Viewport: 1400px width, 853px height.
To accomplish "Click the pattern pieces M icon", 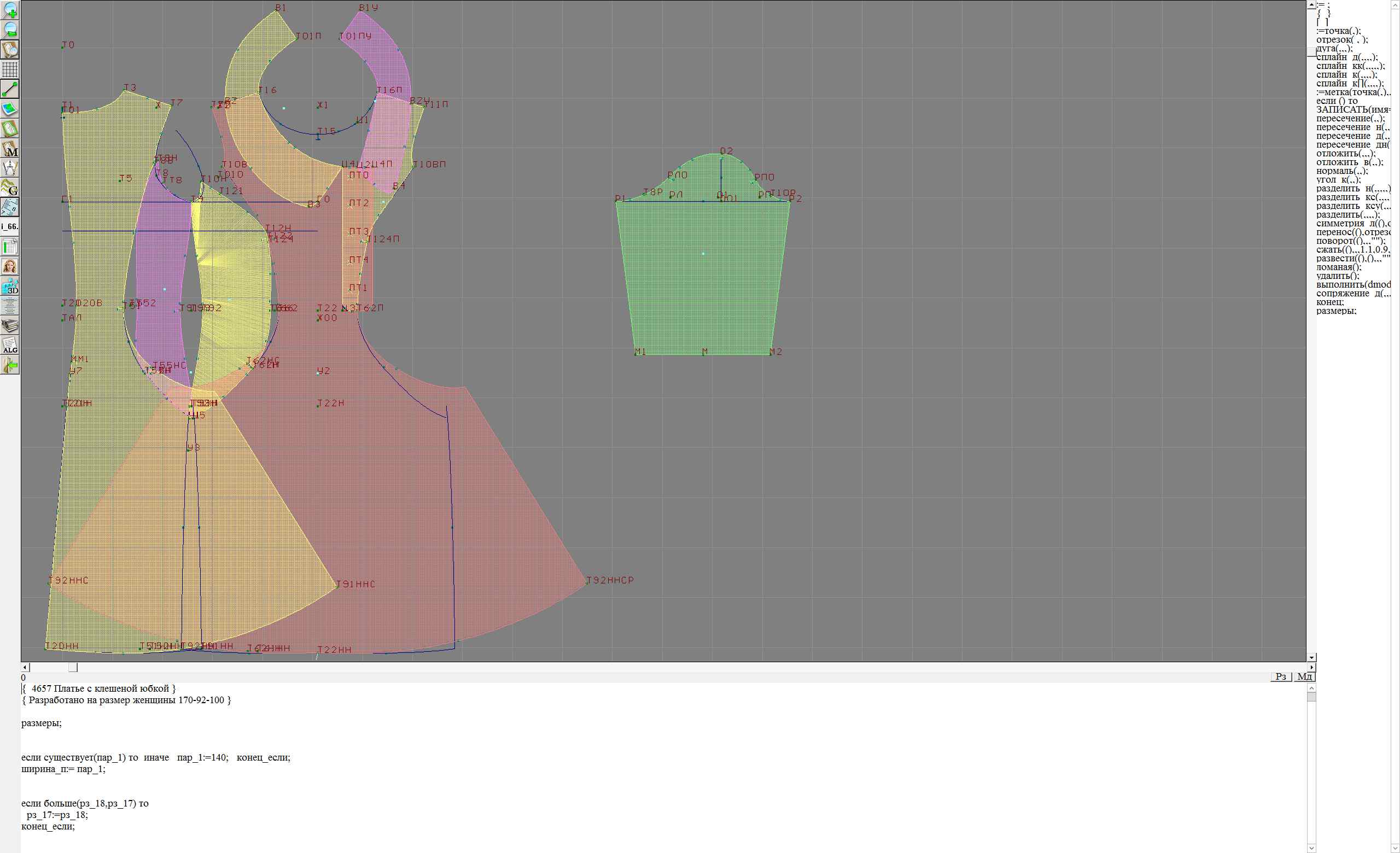I will pos(10,149).
